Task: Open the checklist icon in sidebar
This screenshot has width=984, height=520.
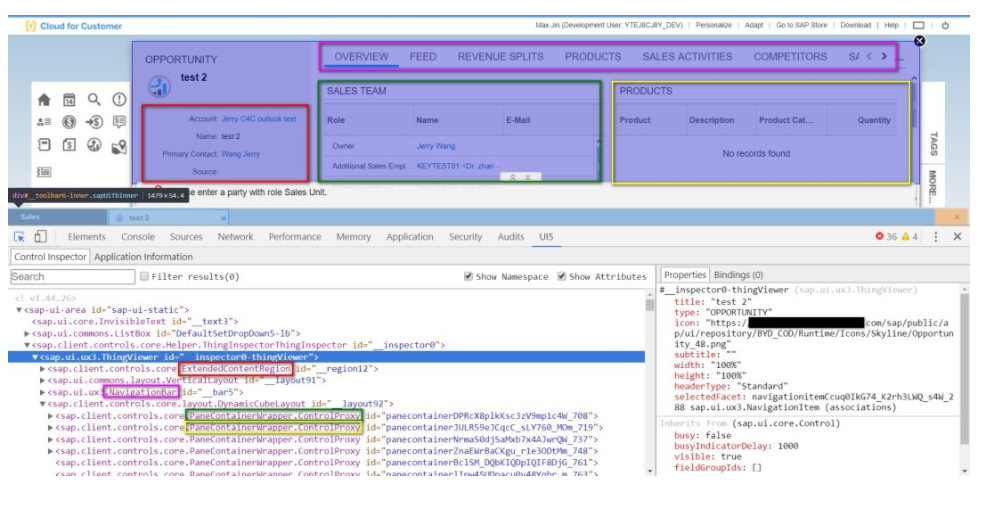Action: [x=44, y=172]
